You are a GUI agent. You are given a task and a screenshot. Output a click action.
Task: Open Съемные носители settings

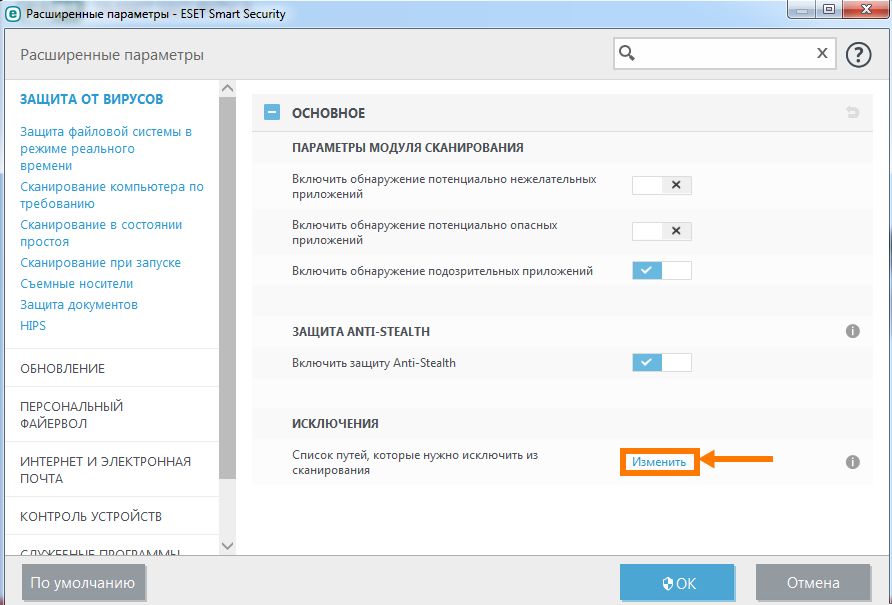tap(76, 283)
